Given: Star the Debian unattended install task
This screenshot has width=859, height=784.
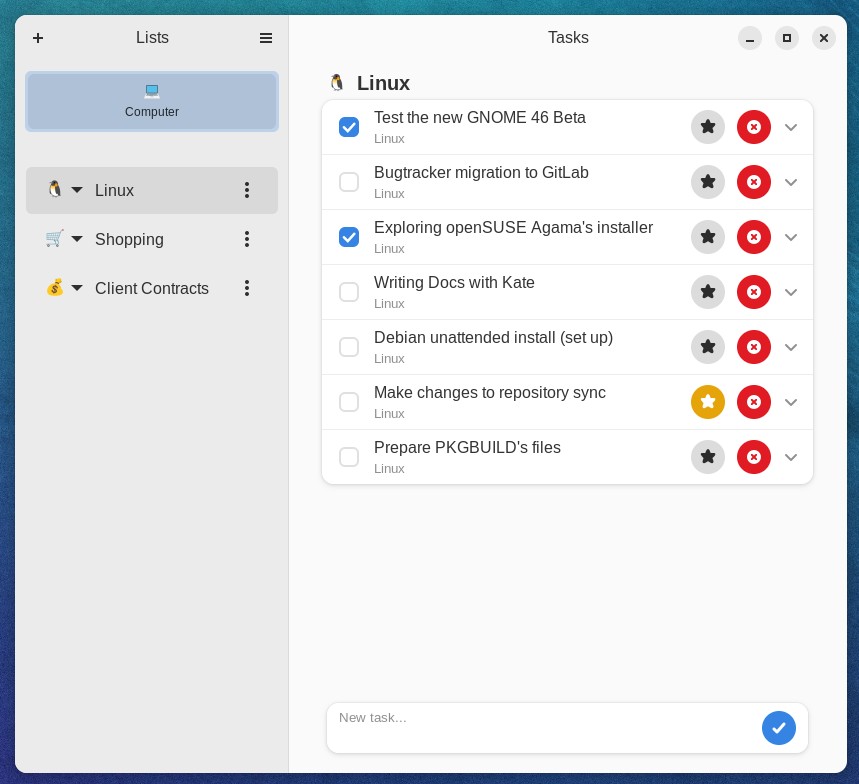Looking at the screenshot, I should (708, 347).
